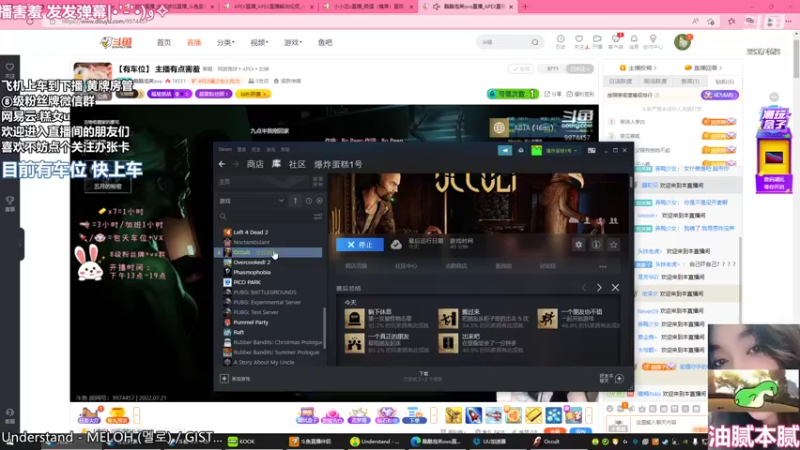Open friends and chat icon in Steam
This screenshot has height=450, width=800.
(619, 379)
